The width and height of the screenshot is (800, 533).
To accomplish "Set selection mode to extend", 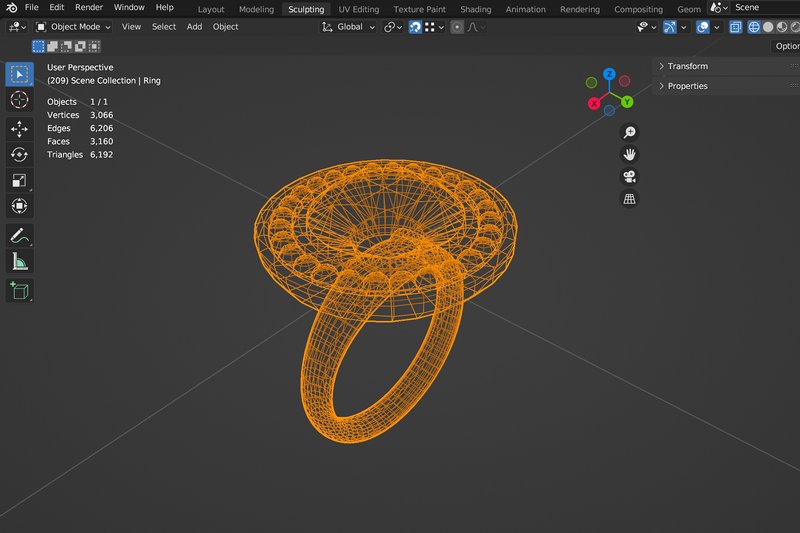I will pos(52,46).
